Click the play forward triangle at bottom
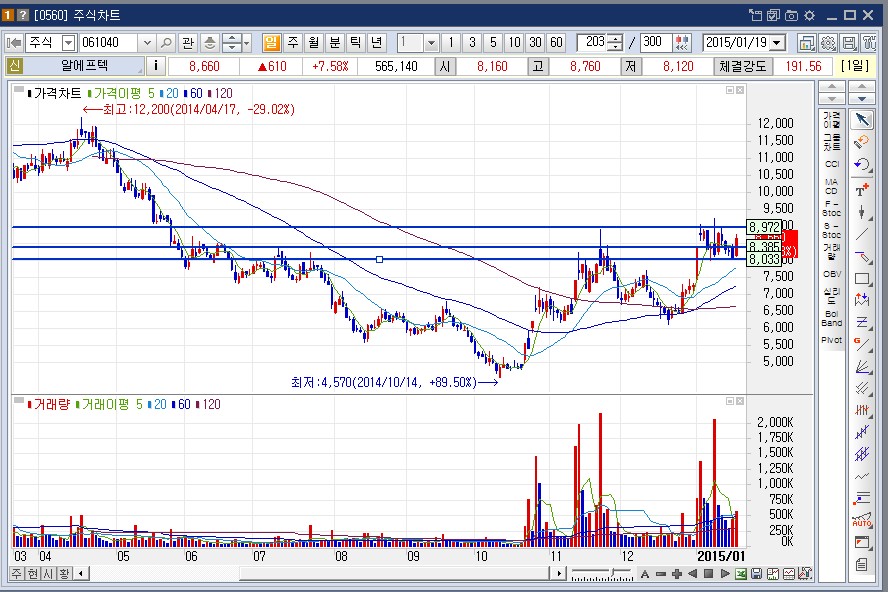This screenshot has height=592, width=888. [725, 574]
